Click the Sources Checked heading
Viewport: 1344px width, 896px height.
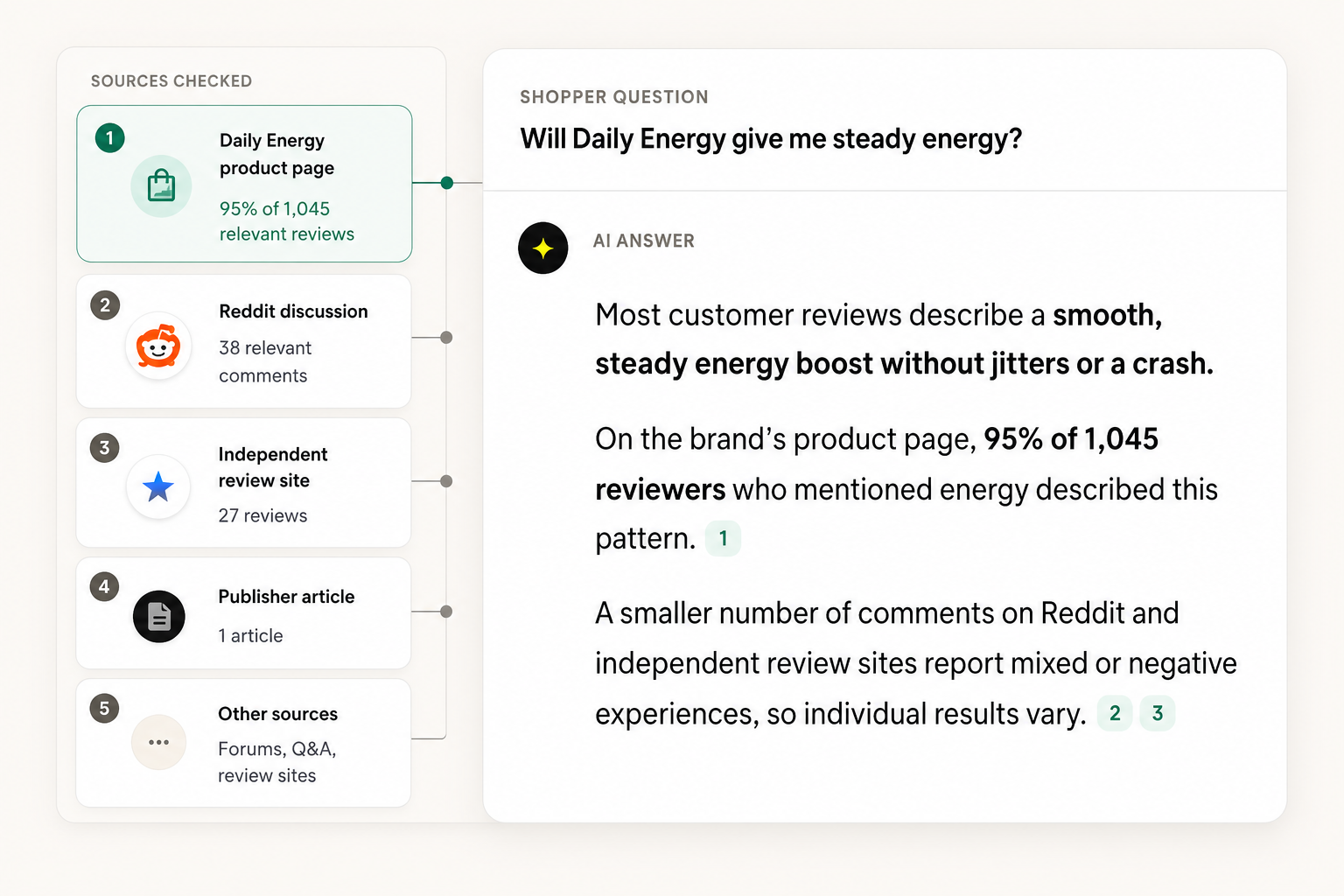tap(171, 81)
